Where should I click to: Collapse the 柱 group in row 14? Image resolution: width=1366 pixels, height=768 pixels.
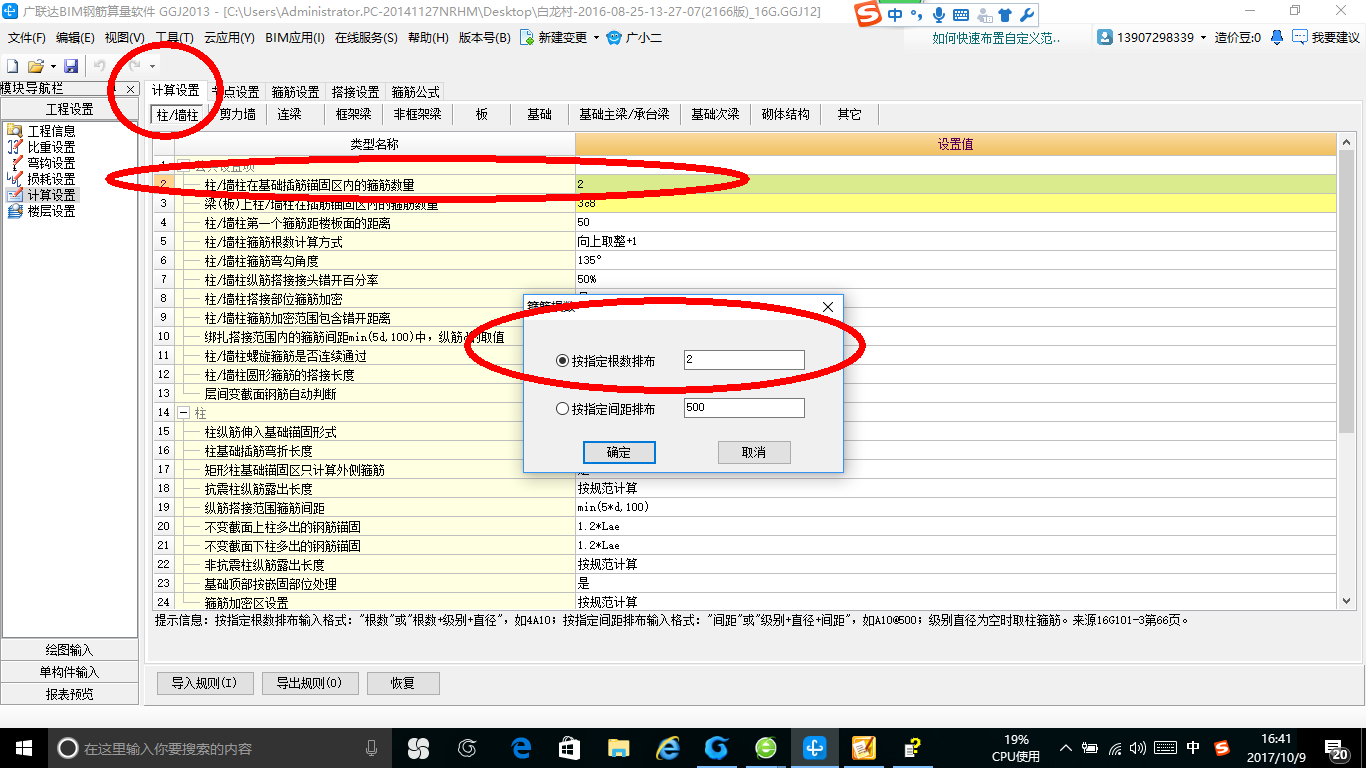[183, 413]
